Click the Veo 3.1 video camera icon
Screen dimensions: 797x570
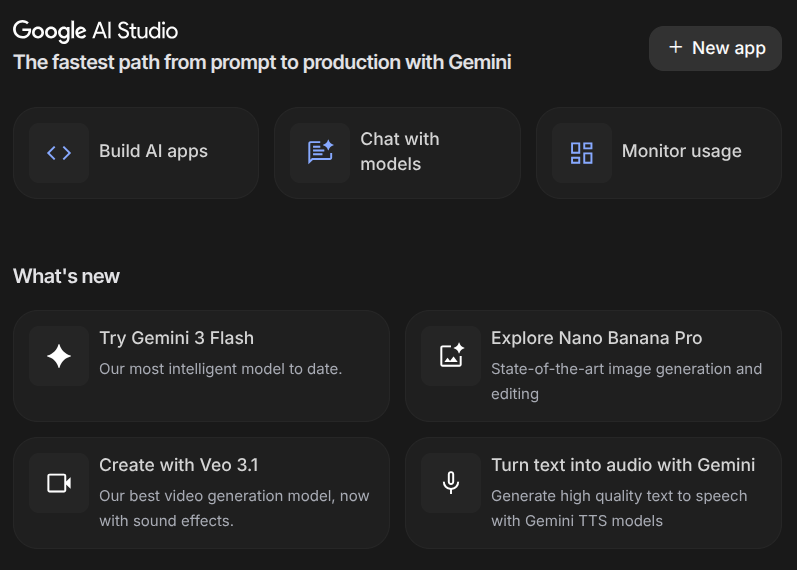click(59, 483)
